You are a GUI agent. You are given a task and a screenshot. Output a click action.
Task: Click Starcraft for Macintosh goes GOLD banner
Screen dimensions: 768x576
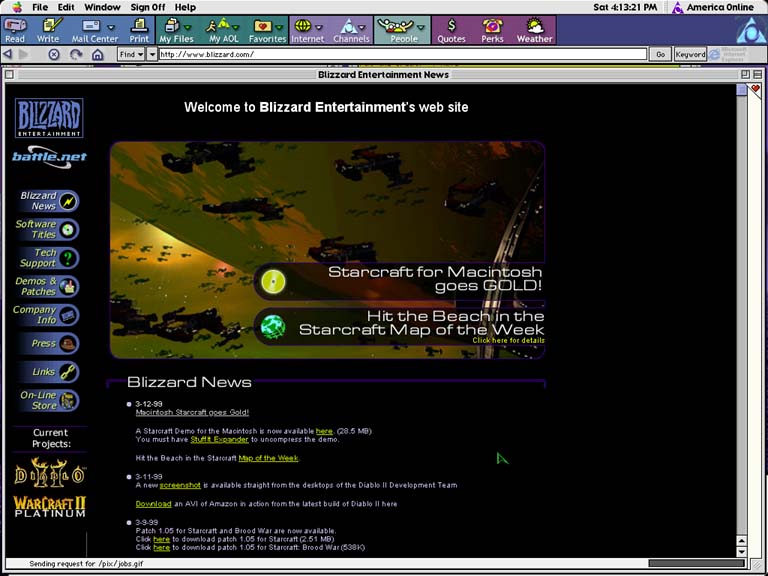pos(399,282)
